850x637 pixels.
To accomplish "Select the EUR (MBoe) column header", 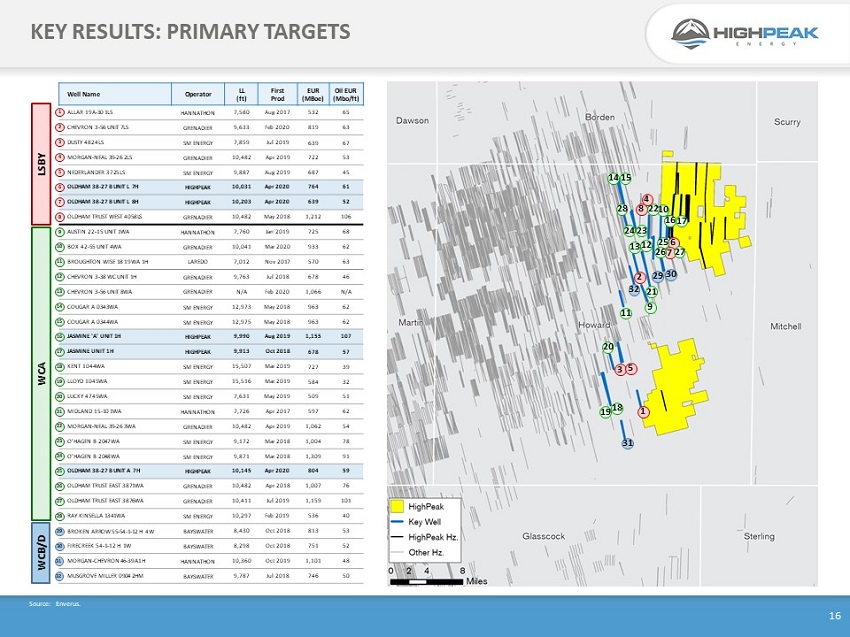I will (x=313, y=94).
